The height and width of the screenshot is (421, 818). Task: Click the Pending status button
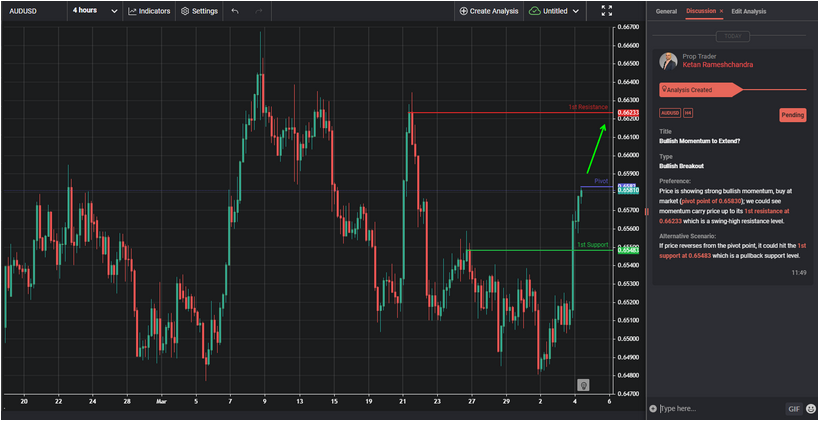click(x=792, y=115)
